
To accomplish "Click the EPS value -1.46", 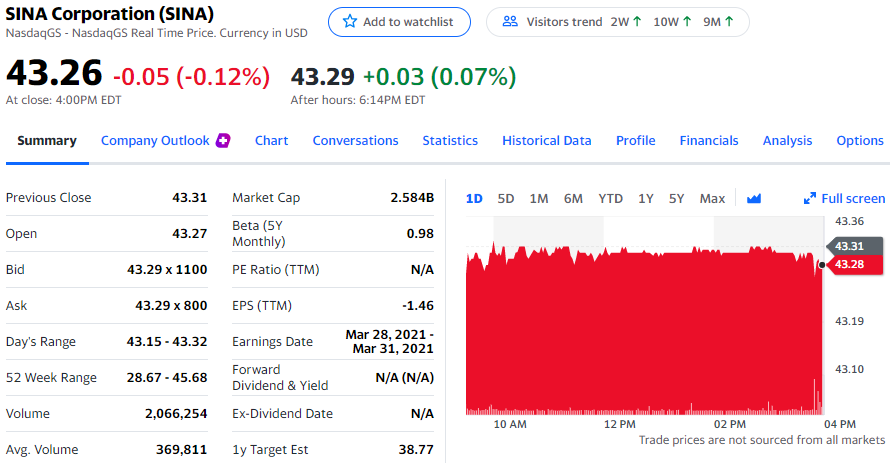I will point(418,306).
